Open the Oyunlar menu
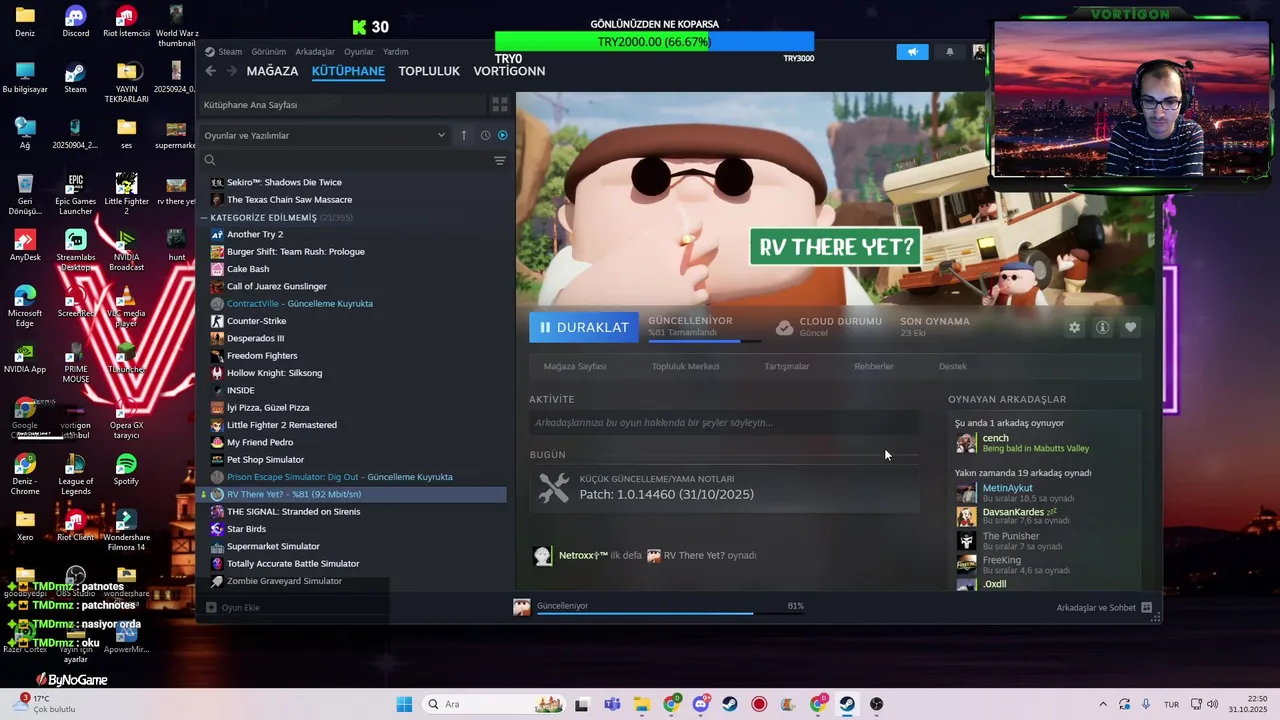 (x=359, y=52)
